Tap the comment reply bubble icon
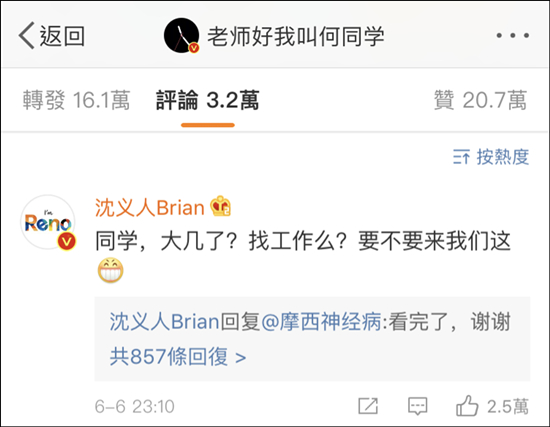The image size is (550, 427). click(x=417, y=406)
